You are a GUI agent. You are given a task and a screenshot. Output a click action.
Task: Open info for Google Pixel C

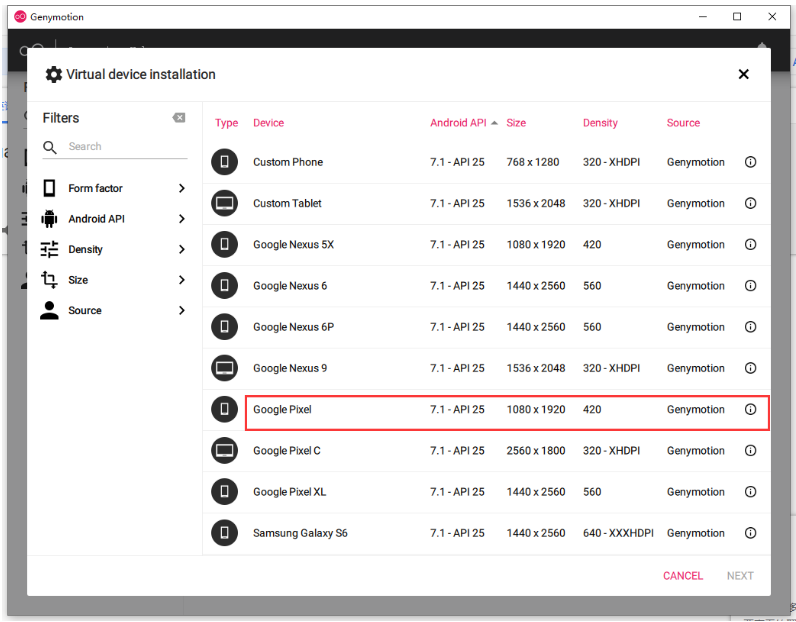tap(750, 450)
